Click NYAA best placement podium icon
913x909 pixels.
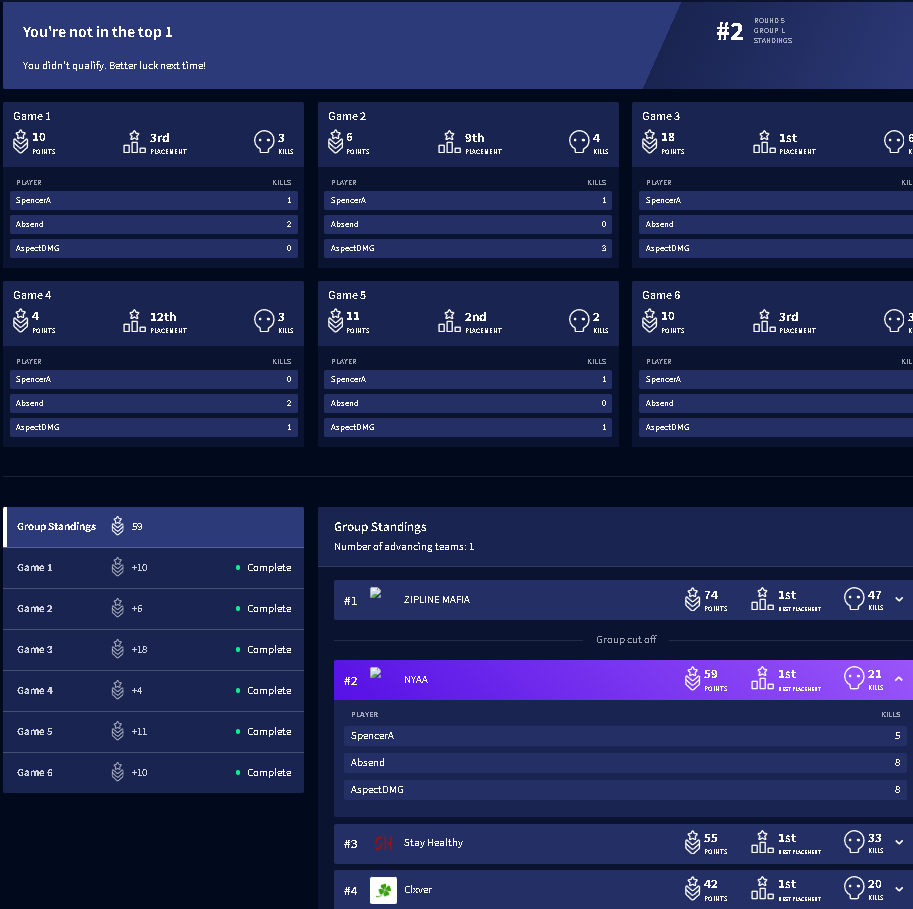click(762, 678)
